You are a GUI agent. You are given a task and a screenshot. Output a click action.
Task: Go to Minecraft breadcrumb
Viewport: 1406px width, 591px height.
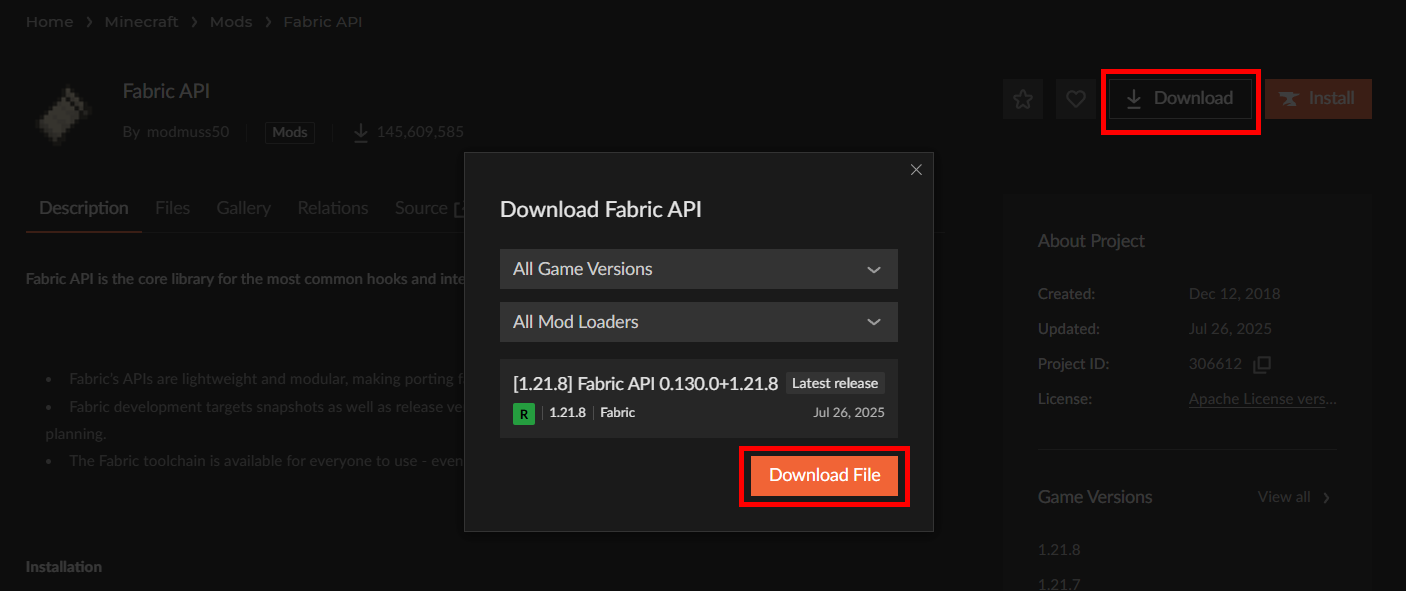tap(141, 21)
